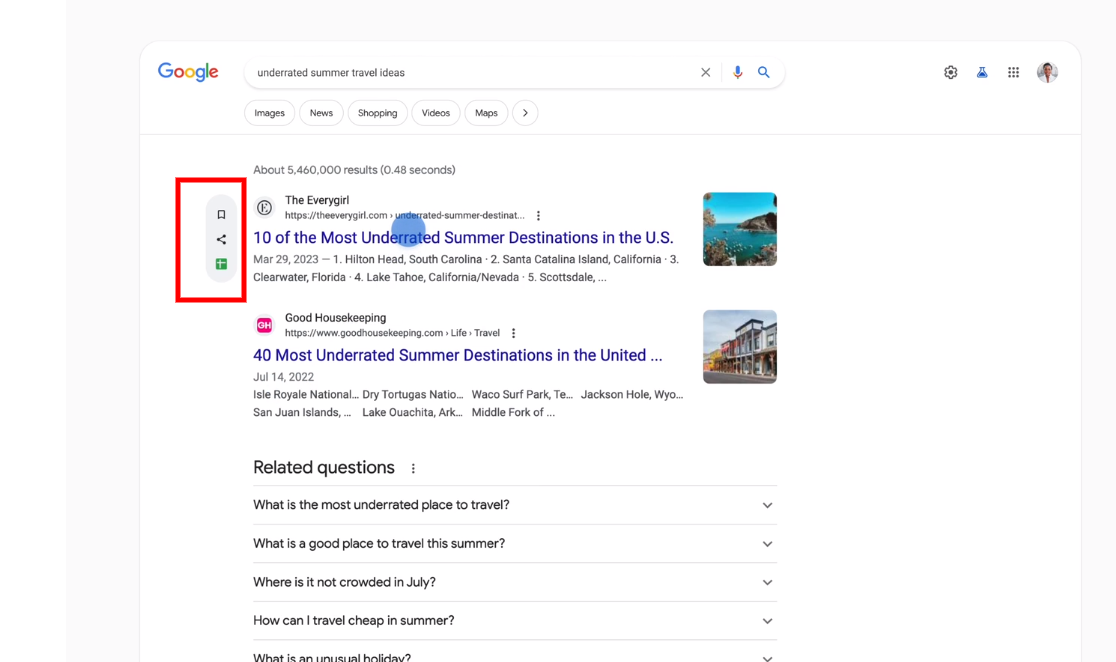The image size is (1116, 662).
Task: Open Google settings gear
Action: tap(951, 73)
